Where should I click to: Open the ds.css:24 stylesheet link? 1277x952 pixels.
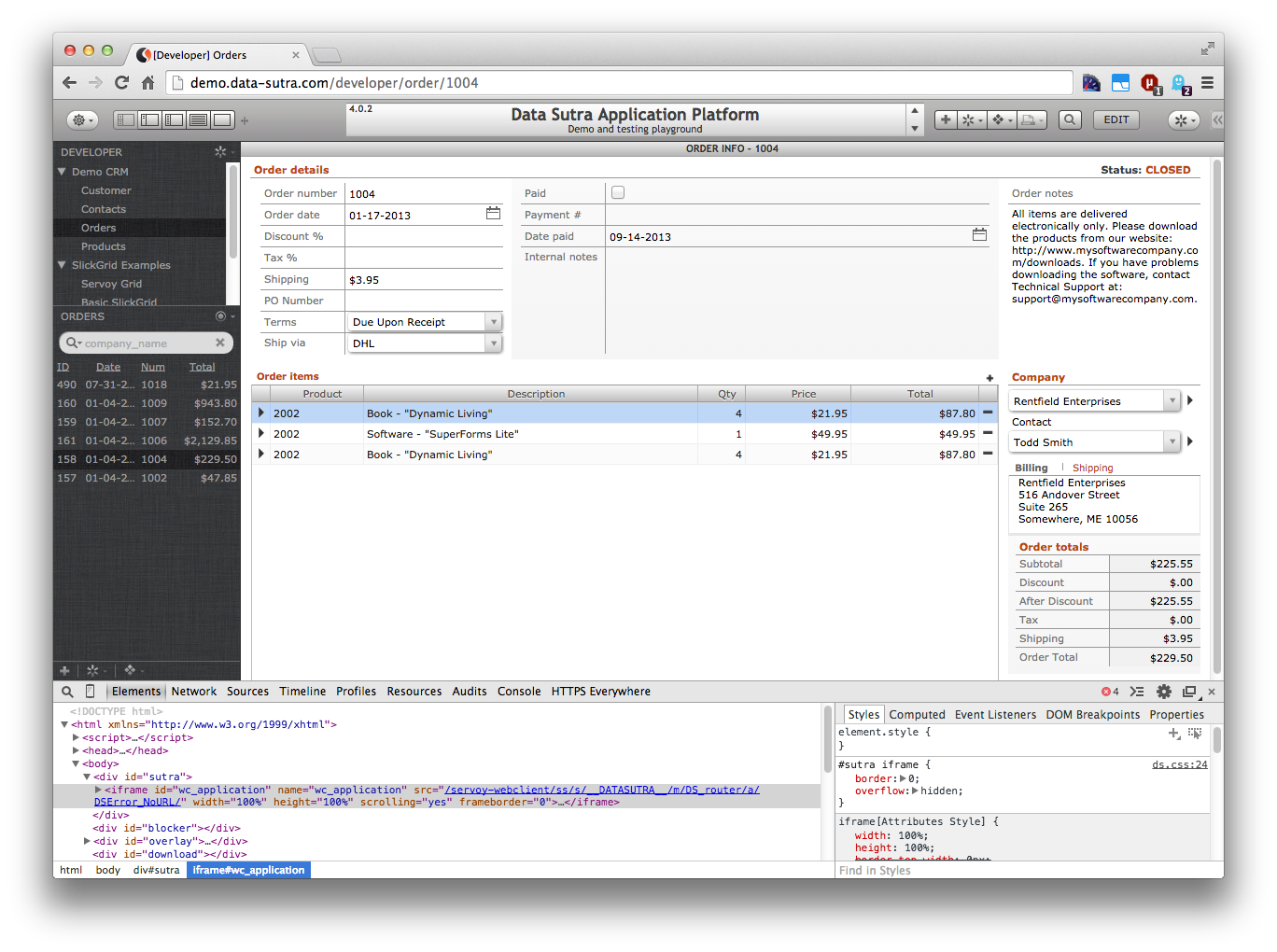(1180, 764)
